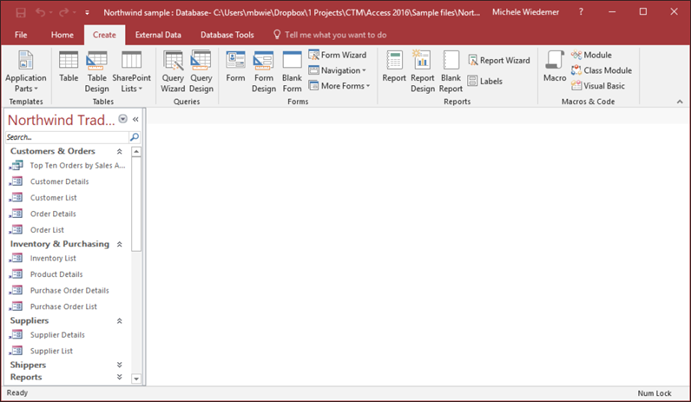Create a new Table

point(69,67)
